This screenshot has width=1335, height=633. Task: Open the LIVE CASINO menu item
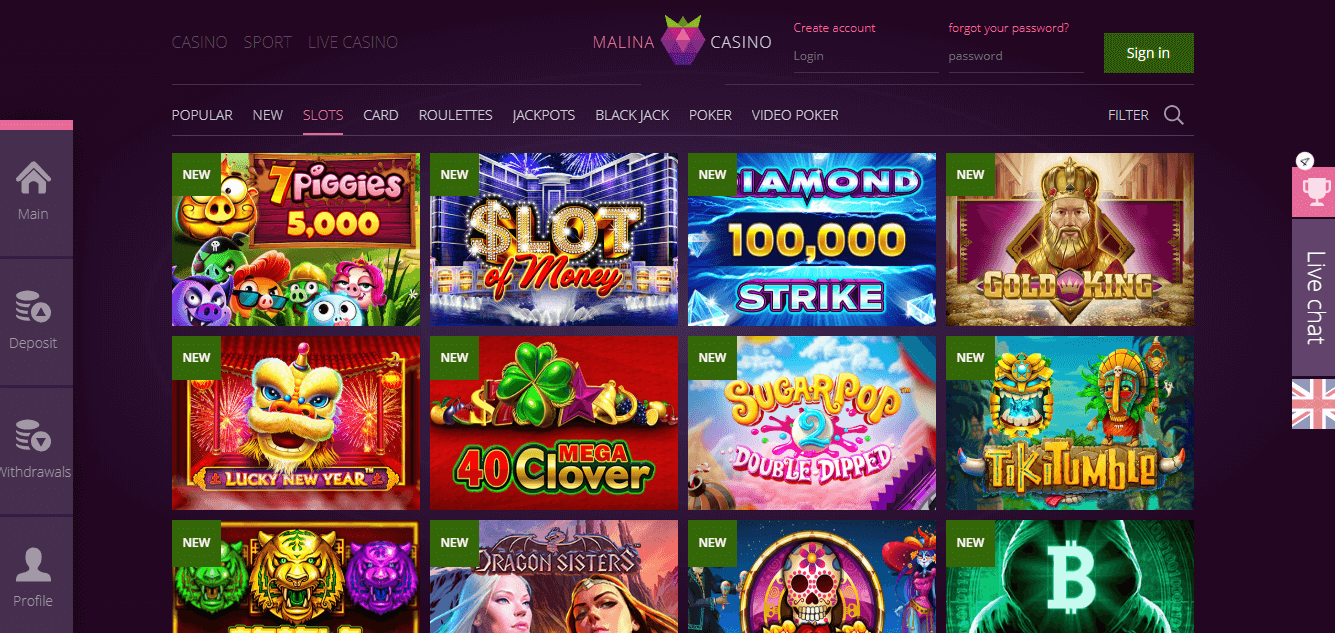point(353,42)
